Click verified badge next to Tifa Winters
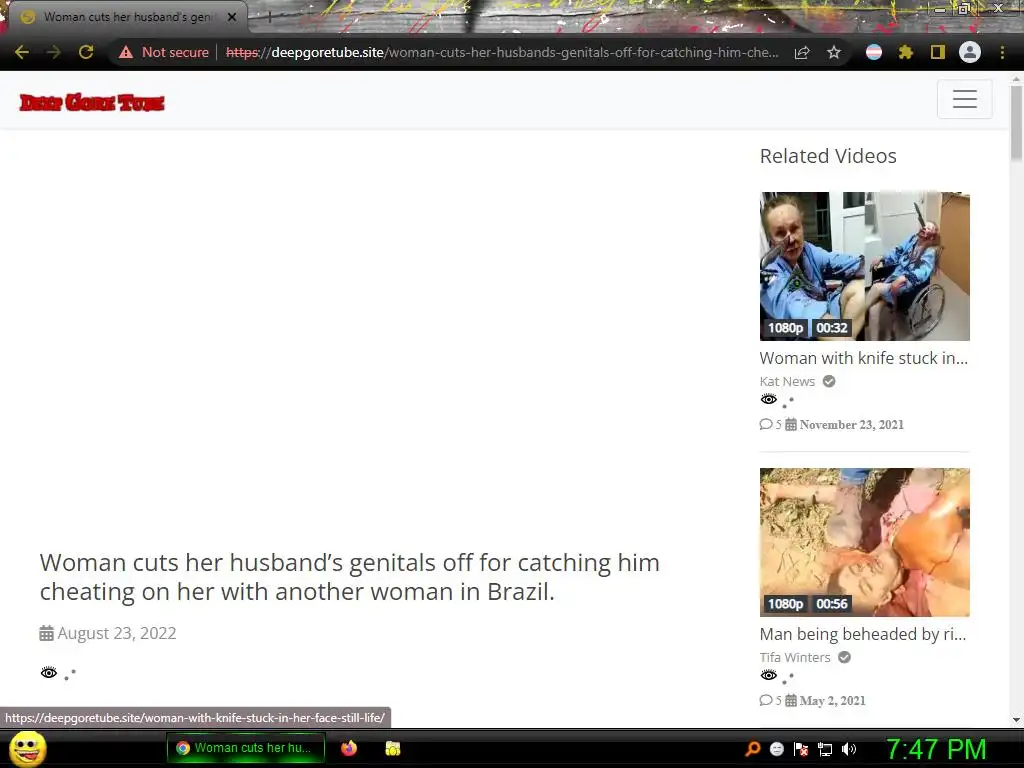 (844, 658)
